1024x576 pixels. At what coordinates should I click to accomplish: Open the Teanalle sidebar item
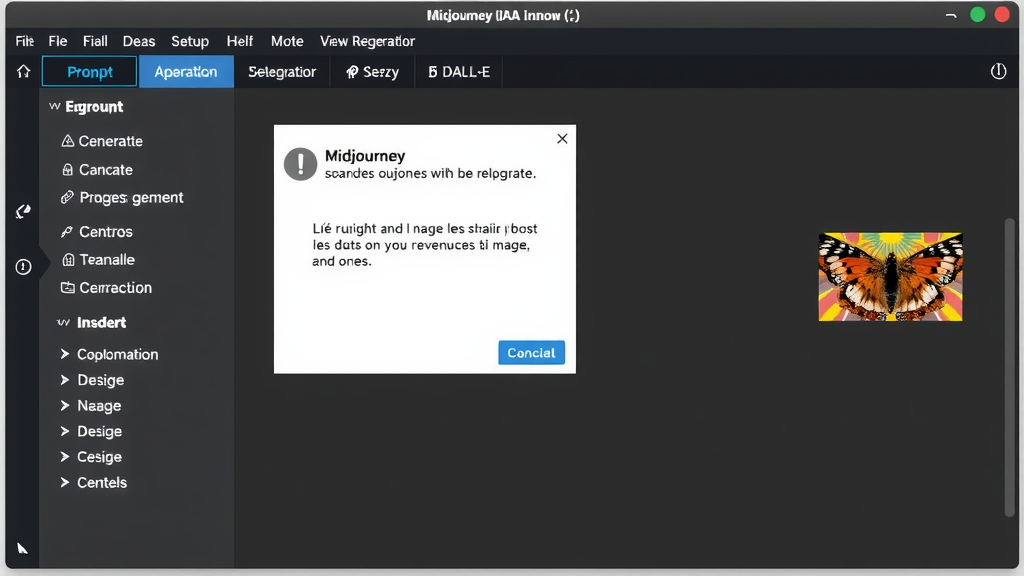[x=98, y=259]
